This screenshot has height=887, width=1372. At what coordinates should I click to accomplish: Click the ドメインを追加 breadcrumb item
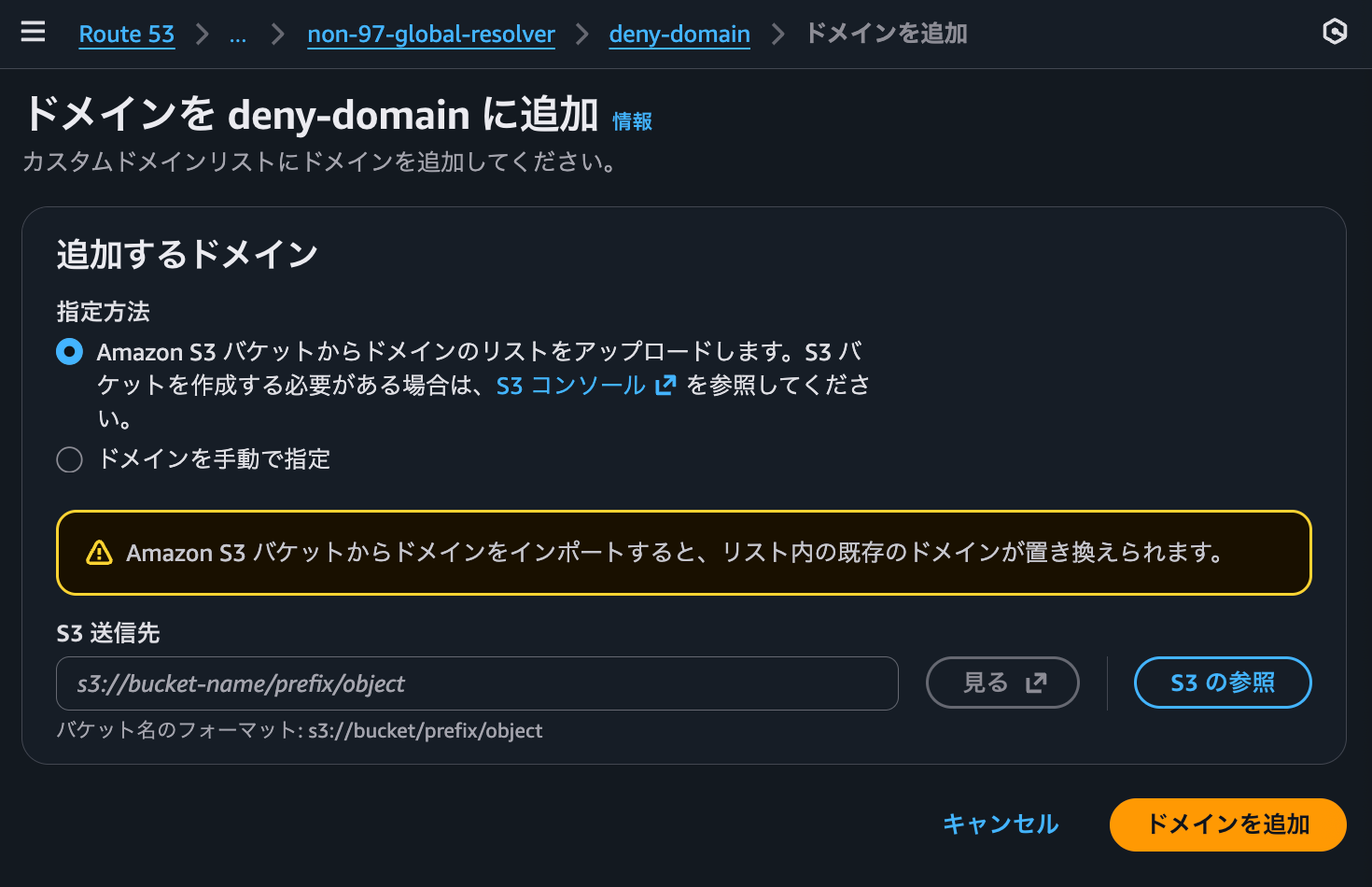click(886, 34)
